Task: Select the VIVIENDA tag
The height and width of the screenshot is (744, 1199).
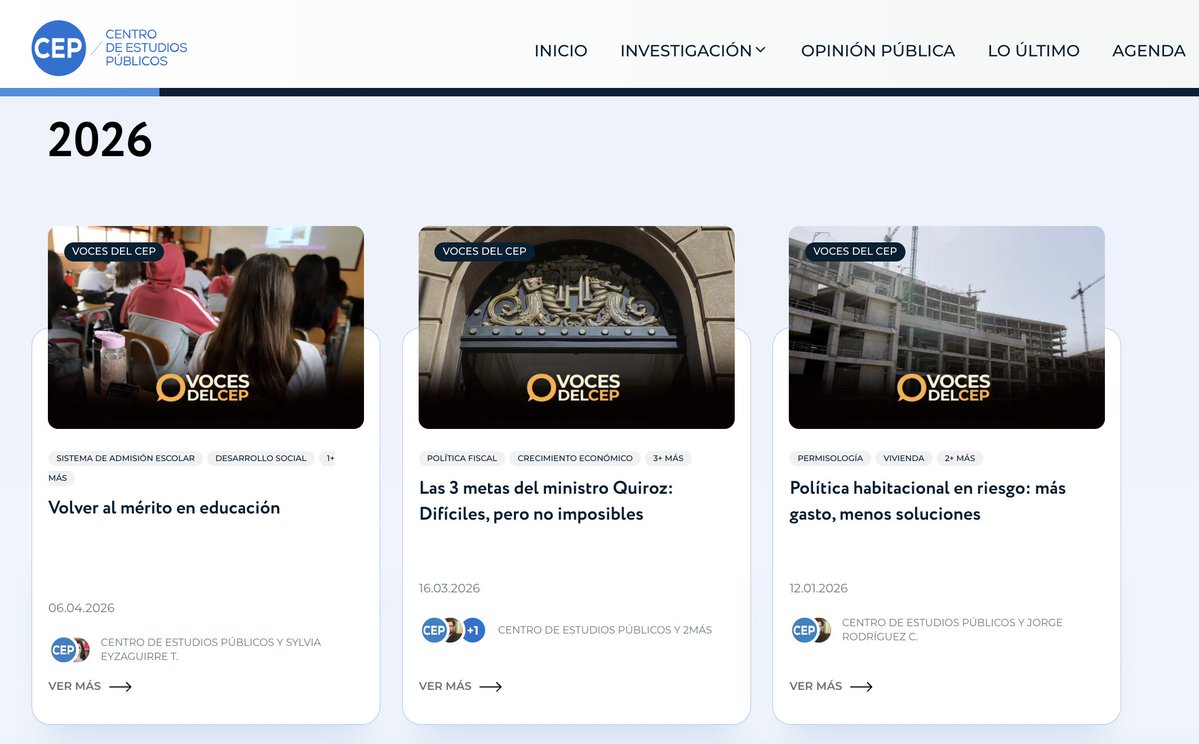Action: (x=904, y=458)
